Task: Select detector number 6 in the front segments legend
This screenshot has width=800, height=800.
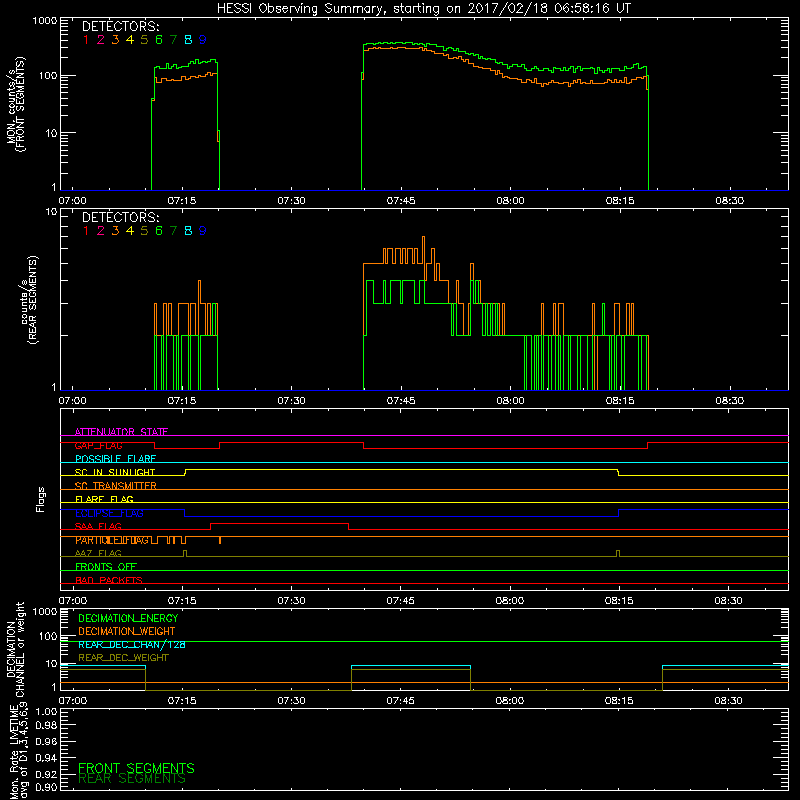Action: point(159,40)
